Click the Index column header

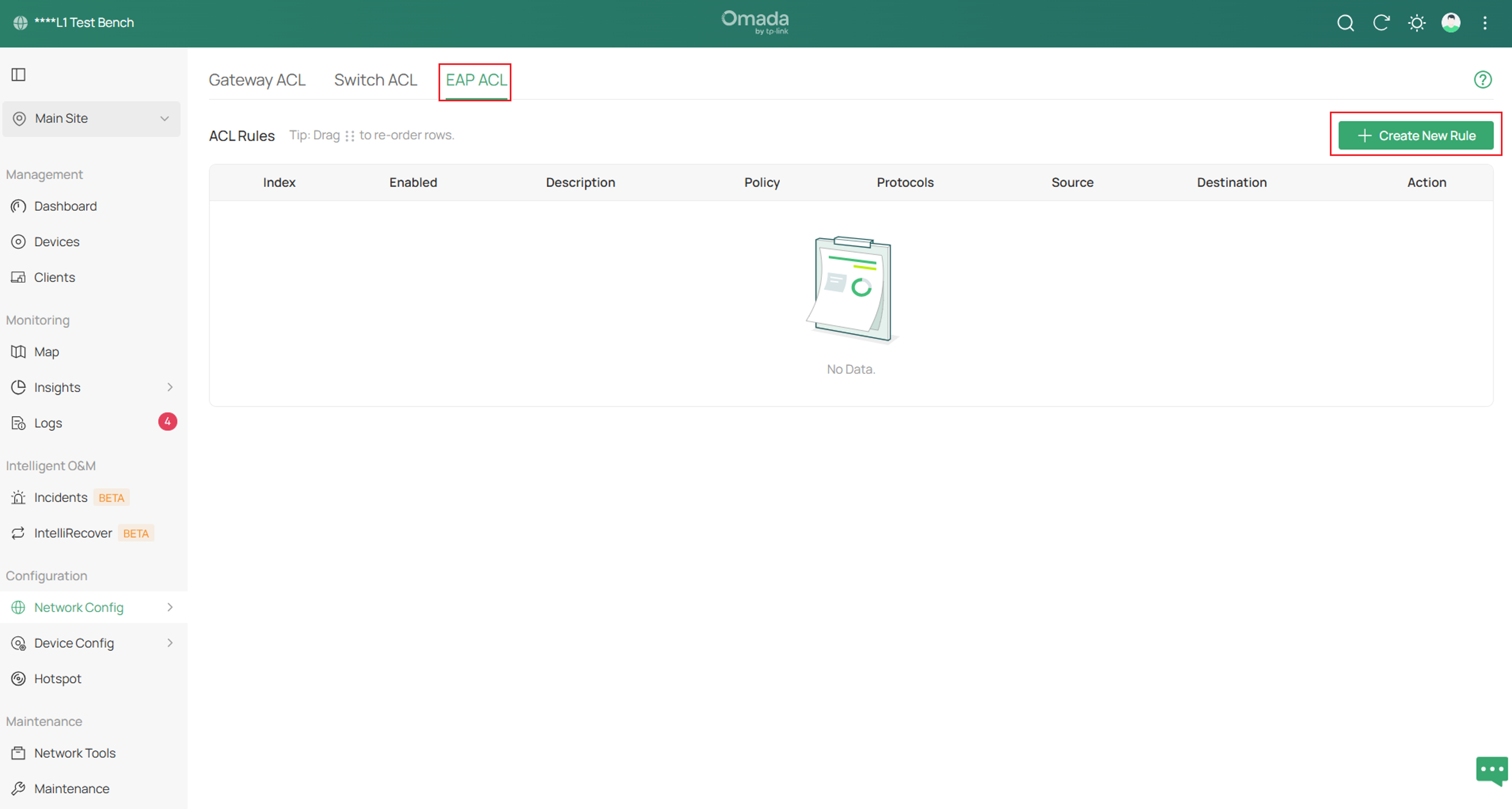coord(279,182)
